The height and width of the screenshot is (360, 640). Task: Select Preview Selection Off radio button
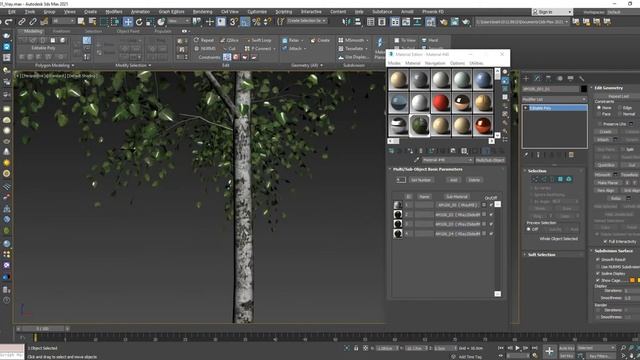click(529, 229)
